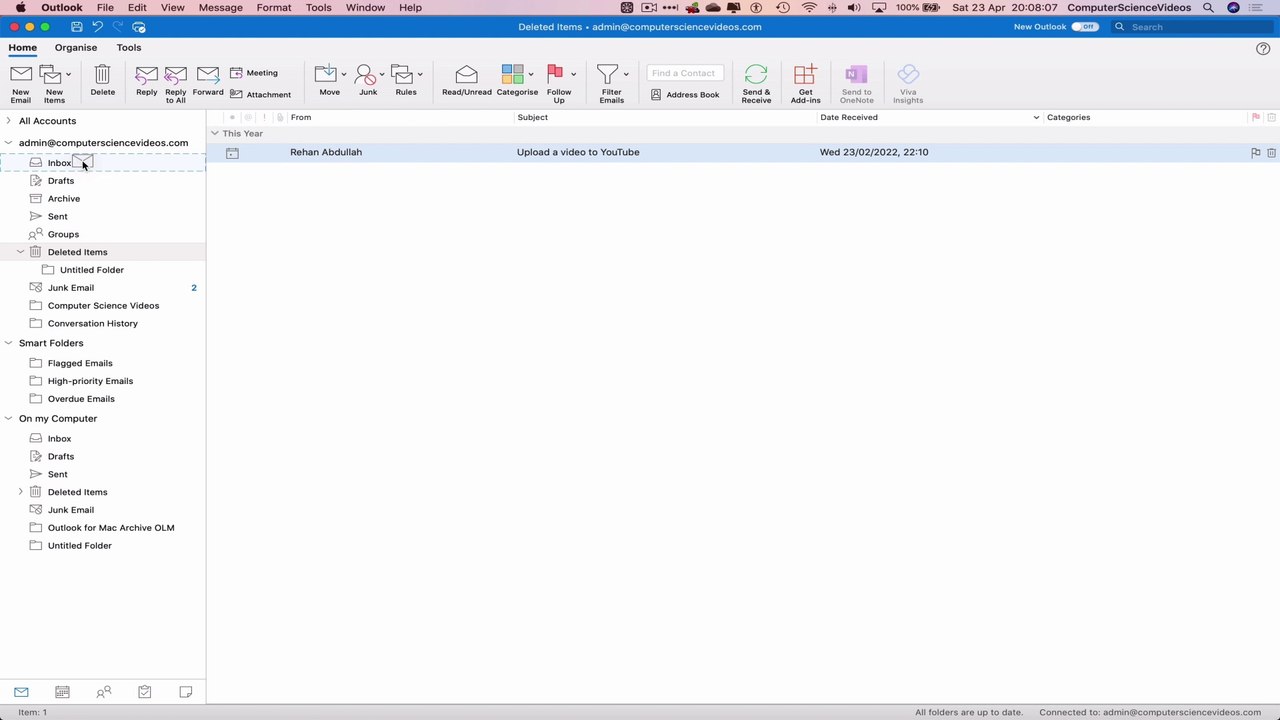Click the Follow Up flag icon
The image size is (1280, 720).
555,75
